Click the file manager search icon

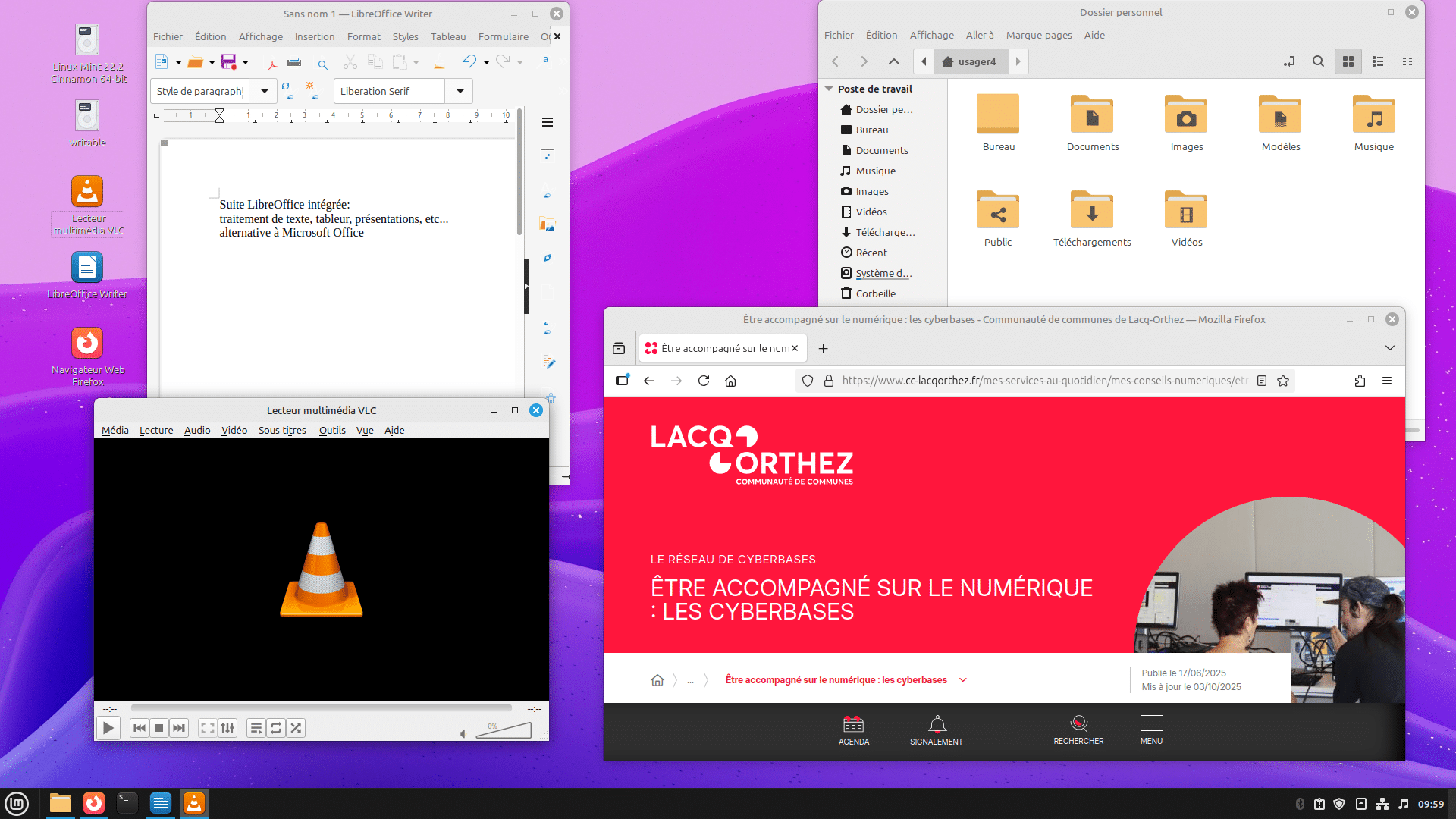[1318, 61]
